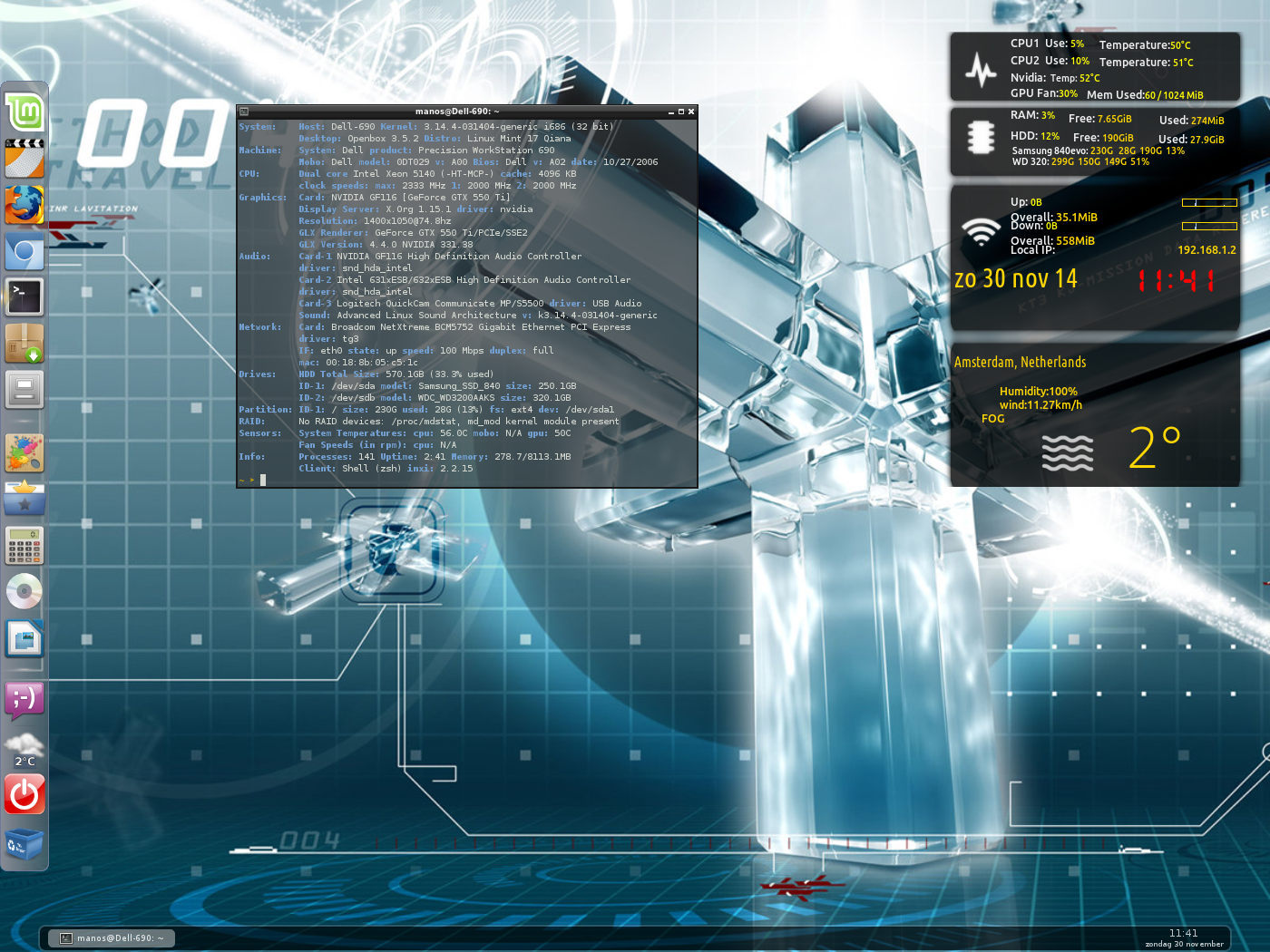Screen dimensions: 1270x952
Task: Launch the paint splatter graphics app
Action: coord(24,452)
